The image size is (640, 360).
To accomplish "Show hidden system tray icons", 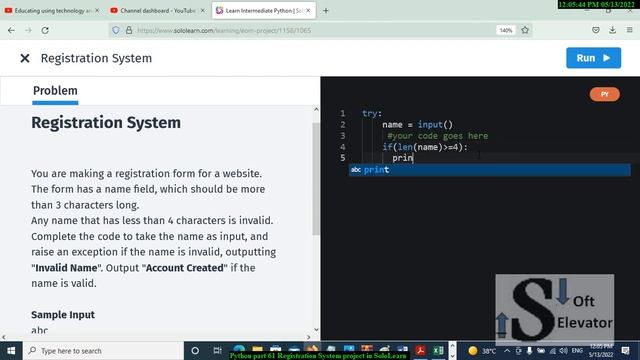I will point(507,351).
